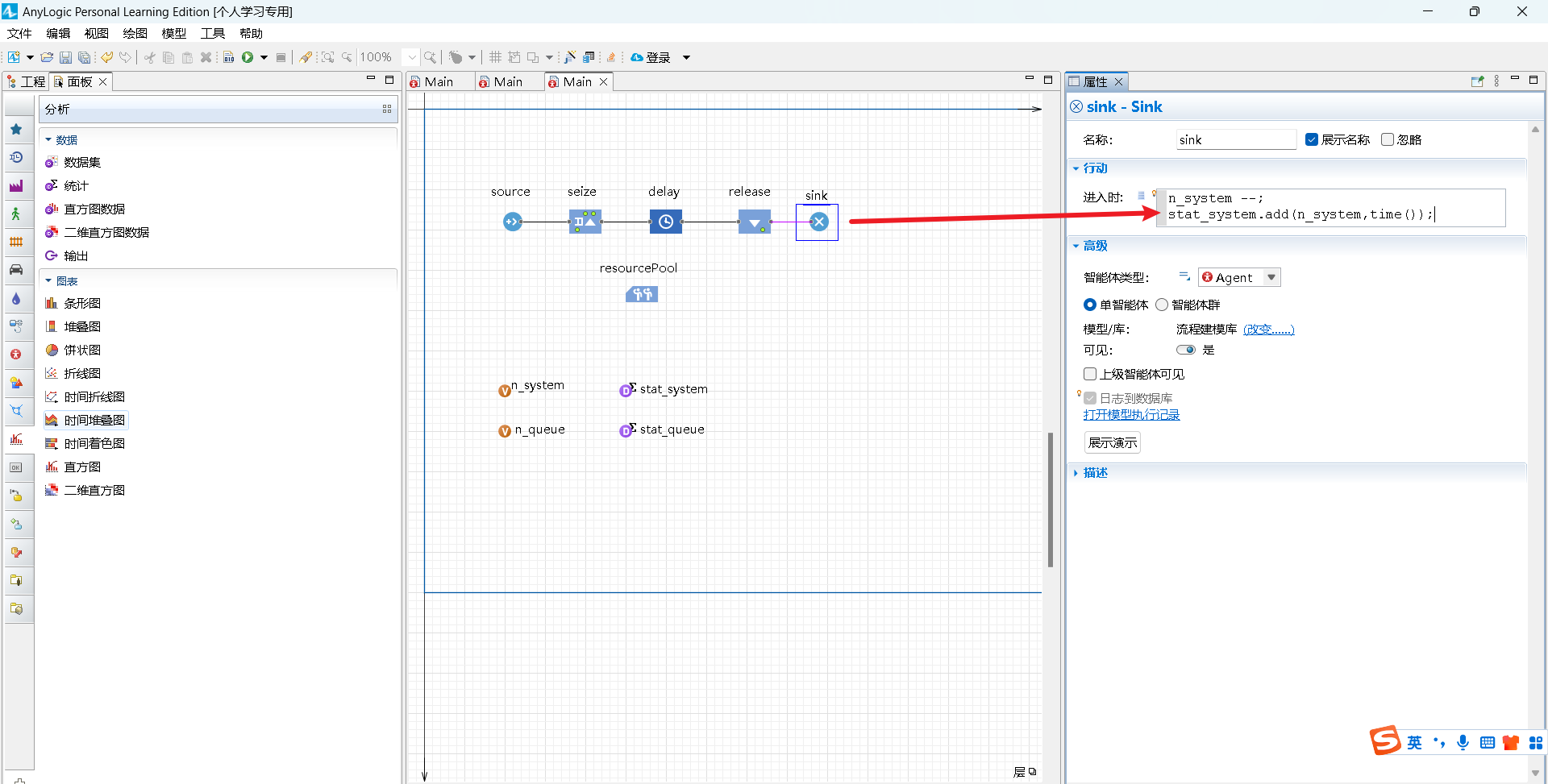Select 时间堆叠图 in the palette
Image resolution: width=1548 pixels, height=784 pixels.
tap(85, 420)
